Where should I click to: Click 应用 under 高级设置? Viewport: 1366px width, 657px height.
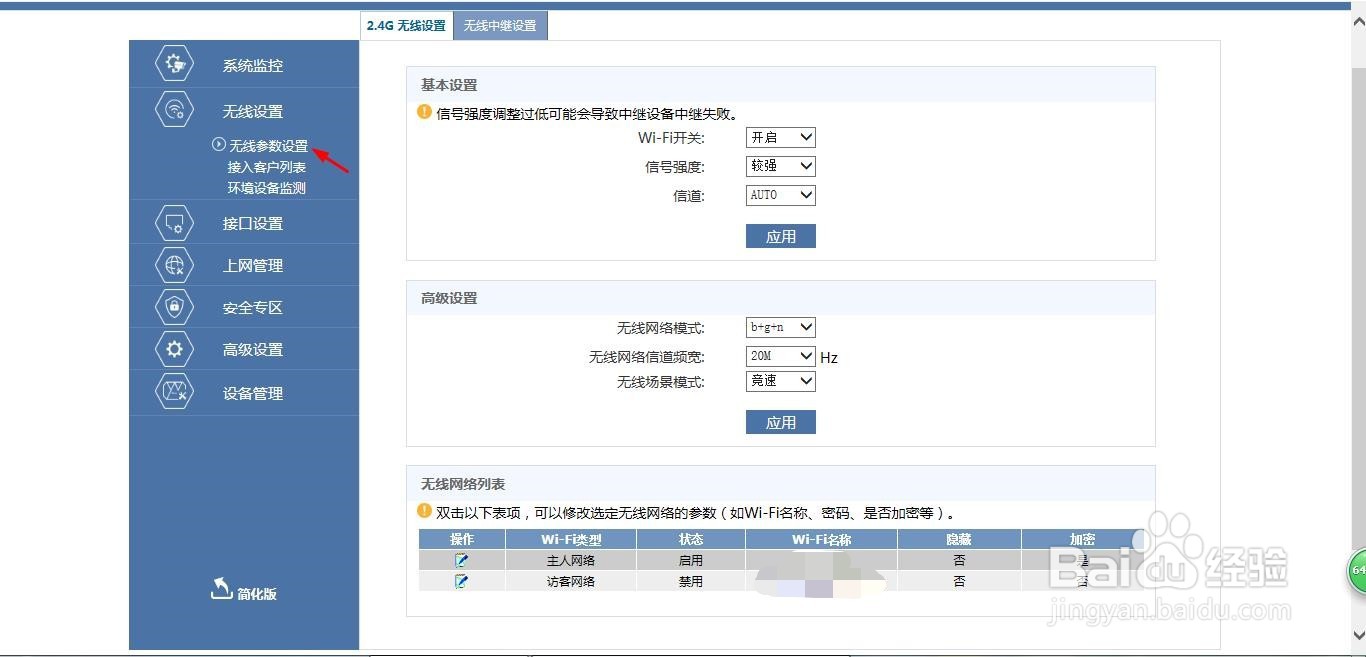click(x=780, y=421)
